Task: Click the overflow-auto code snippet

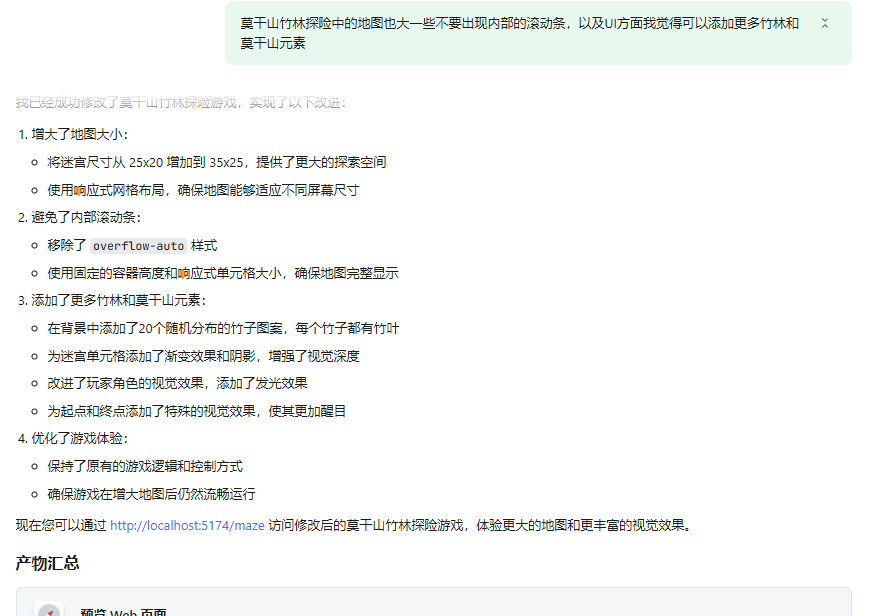Action: [138, 246]
